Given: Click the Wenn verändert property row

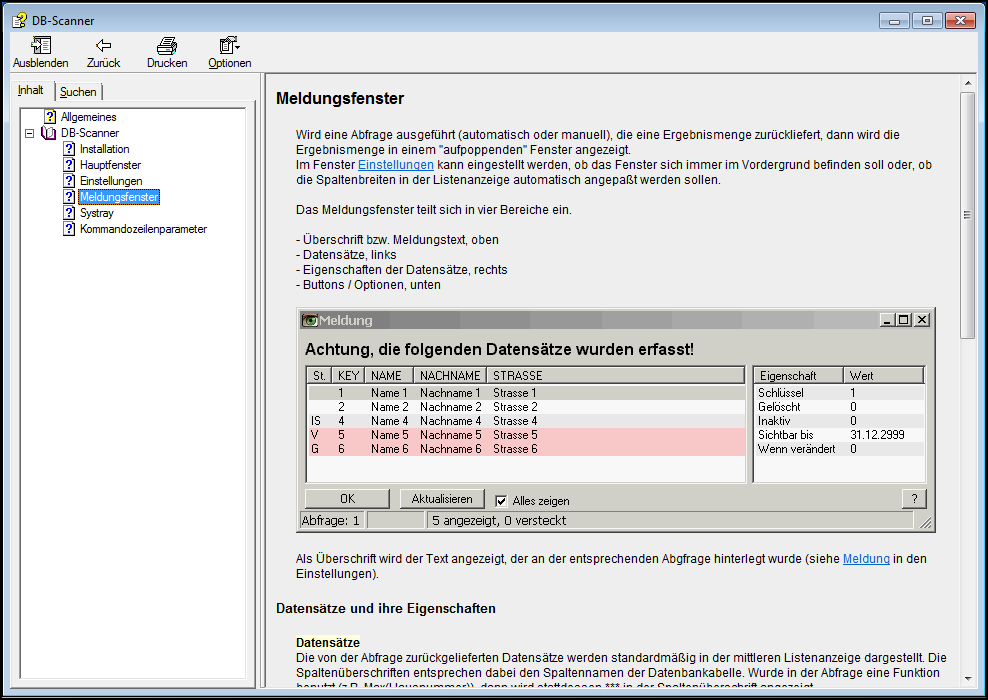Looking at the screenshot, I should click(x=839, y=449).
